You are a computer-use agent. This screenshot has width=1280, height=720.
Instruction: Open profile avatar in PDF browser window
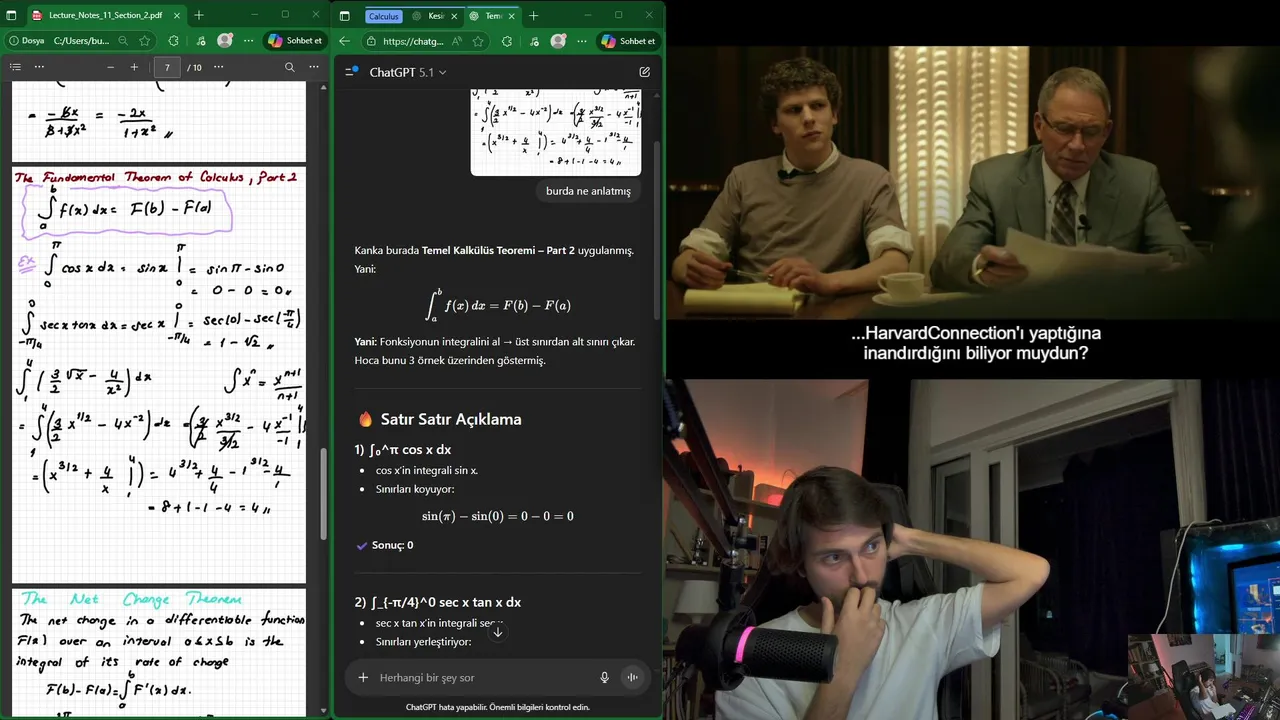[x=225, y=41]
